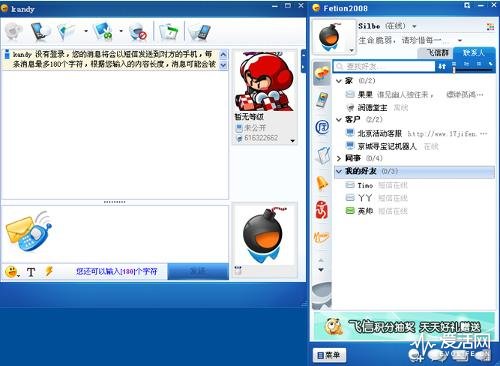Click the swirl at-symbol icon in sidebar
500x366 pixels.
[x=322, y=127]
